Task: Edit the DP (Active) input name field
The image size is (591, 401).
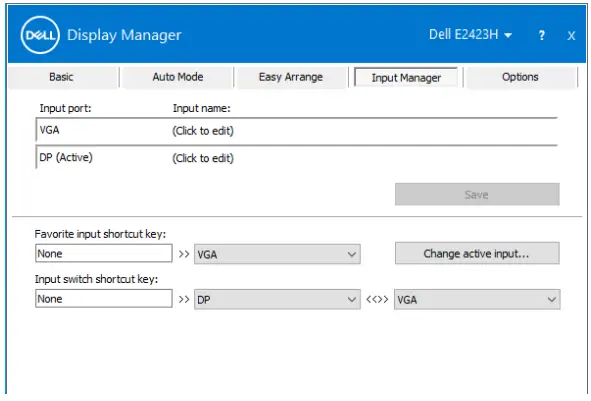Action: click(x=203, y=158)
